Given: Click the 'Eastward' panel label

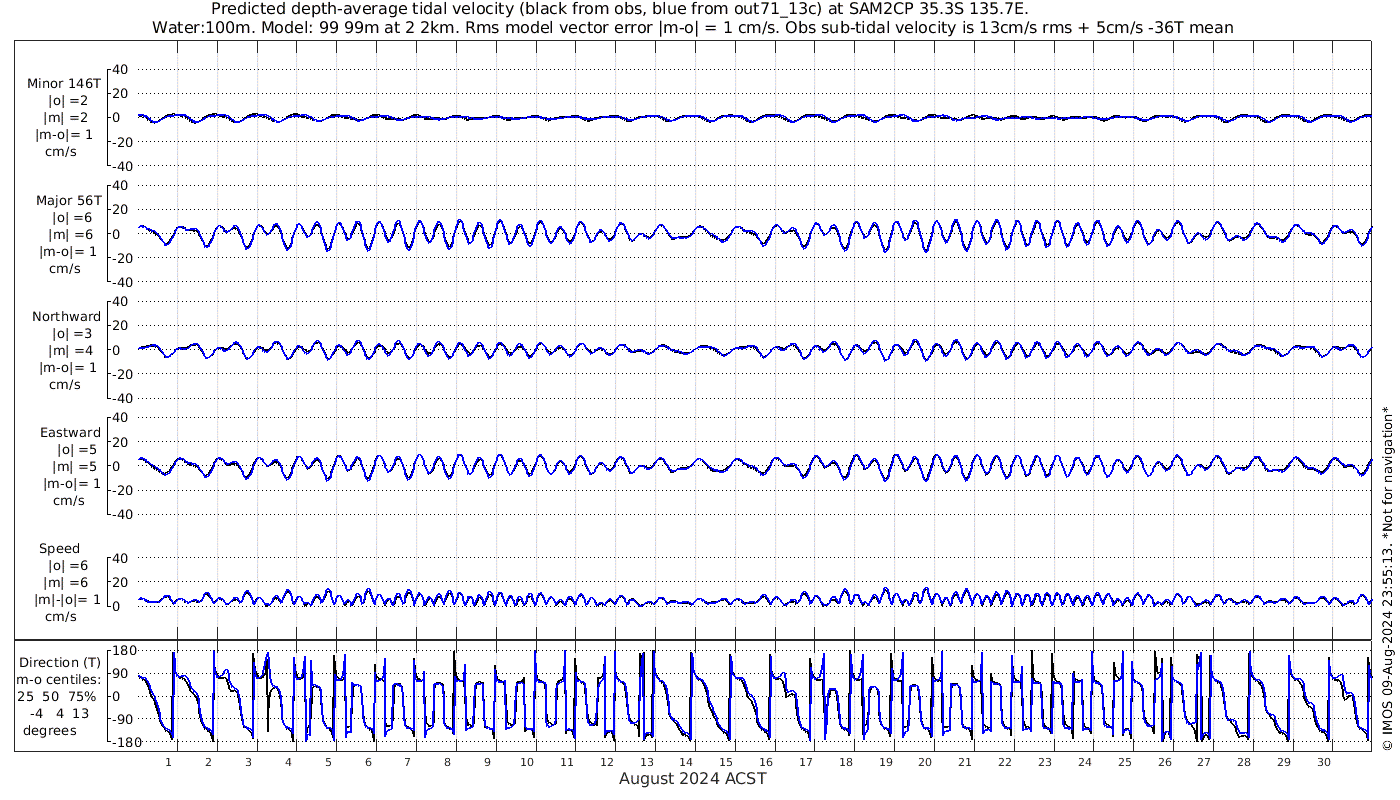Looking at the screenshot, I should pos(70,433).
